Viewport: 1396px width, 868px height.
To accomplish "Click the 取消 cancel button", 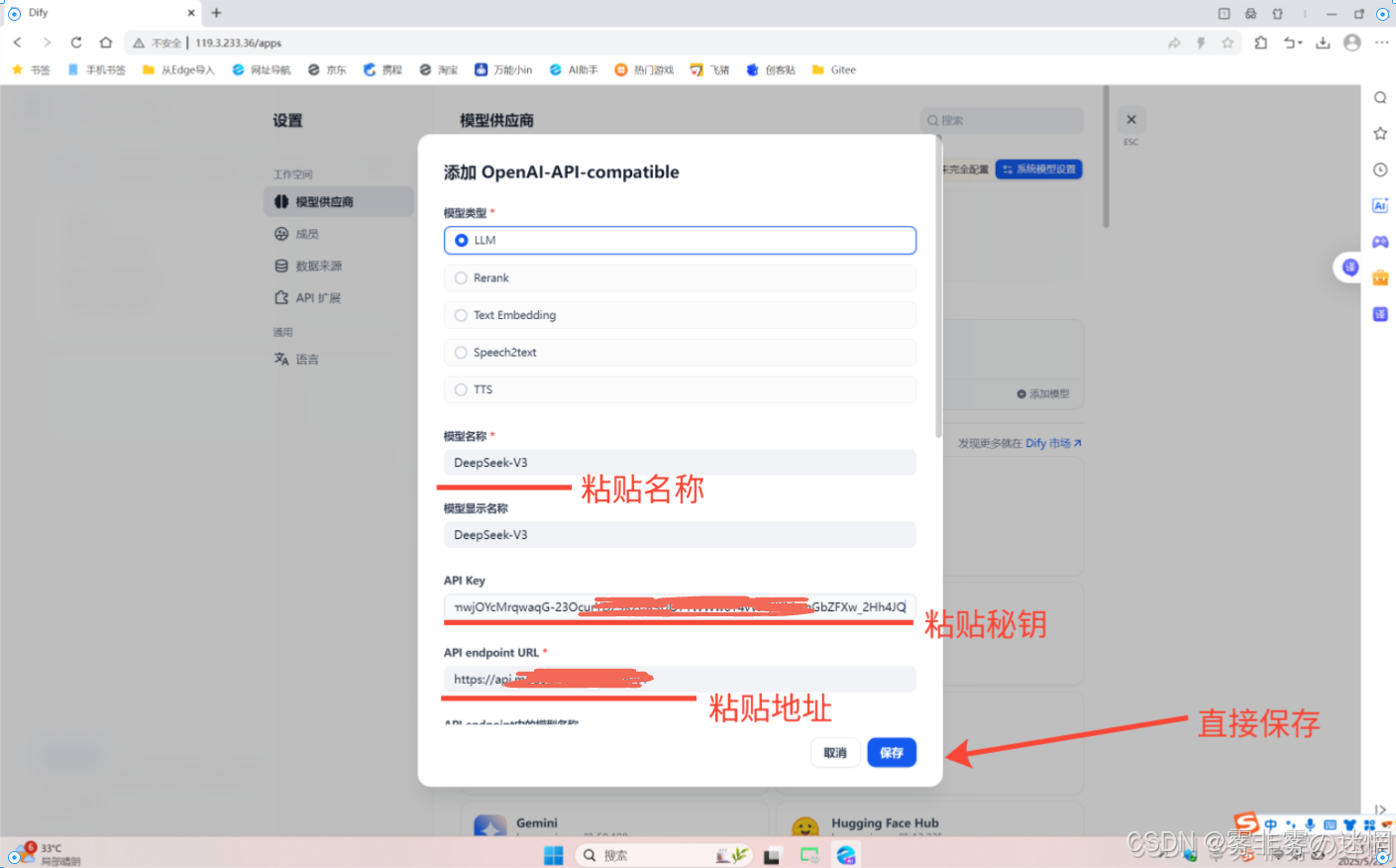I will pyautogui.click(x=835, y=753).
